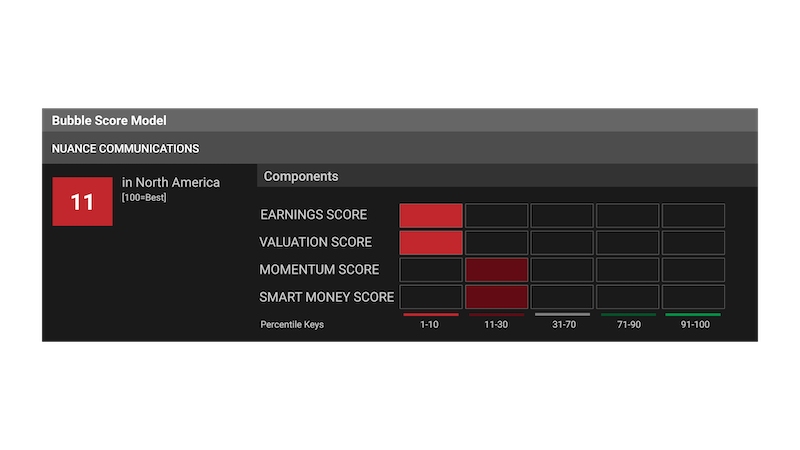The image size is (800, 450).
Task: Click the VALUATION SCORE label
Action: (x=315, y=242)
